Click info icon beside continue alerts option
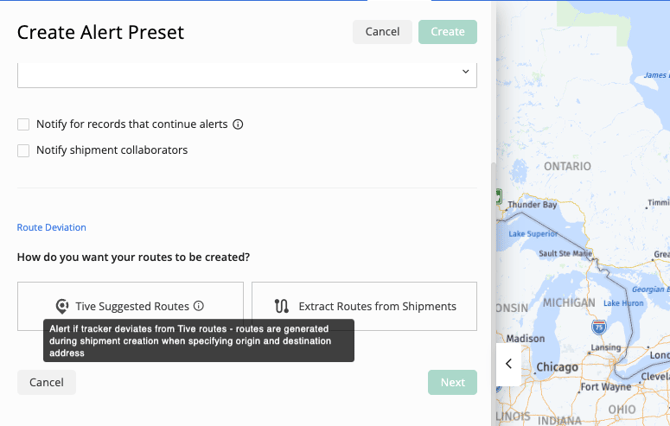Screen dimensions: 670x426 pyautogui.click(x=238, y=125)
